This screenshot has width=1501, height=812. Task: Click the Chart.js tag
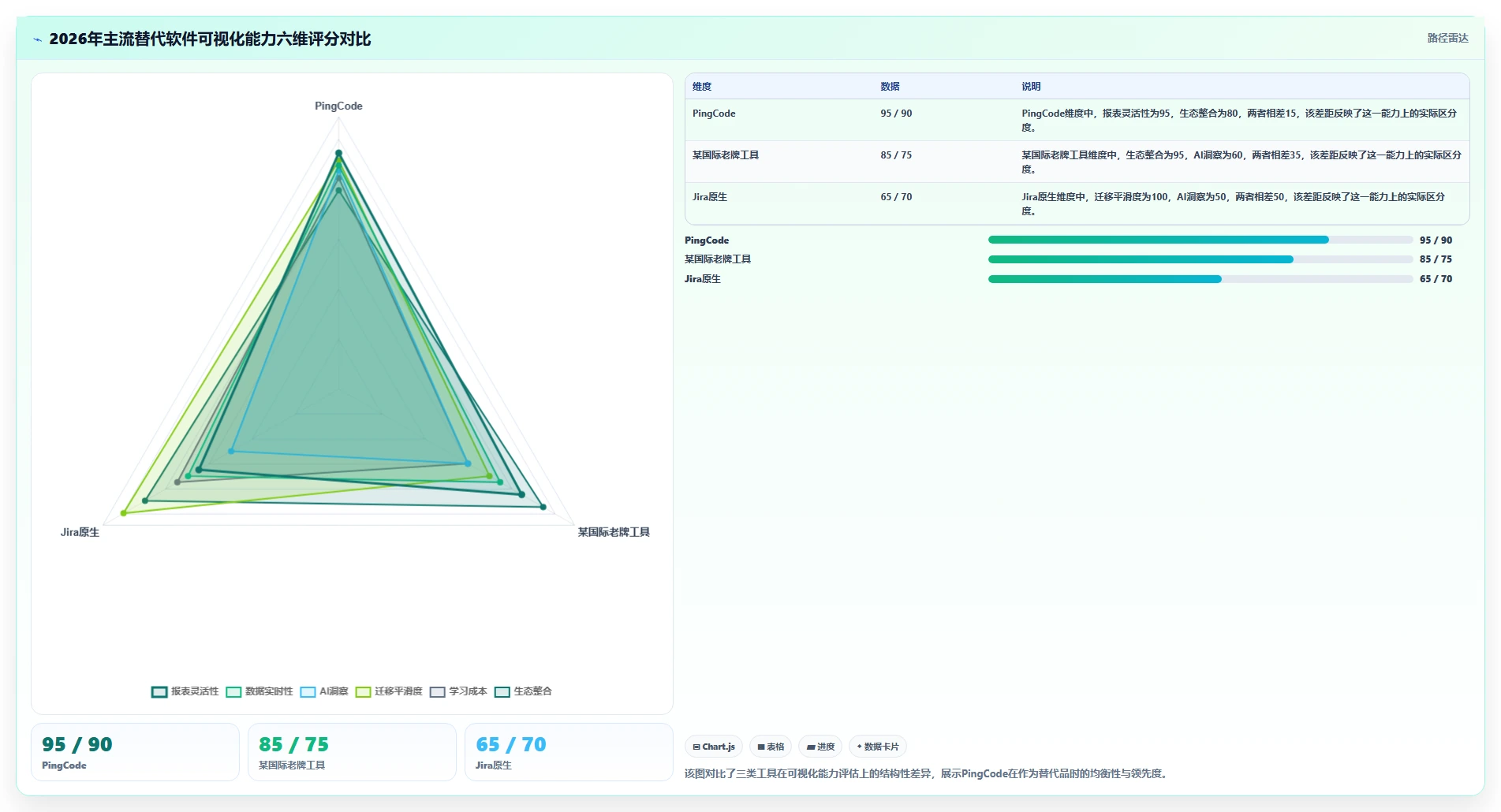pyautogui.click(x=714, y=747)
